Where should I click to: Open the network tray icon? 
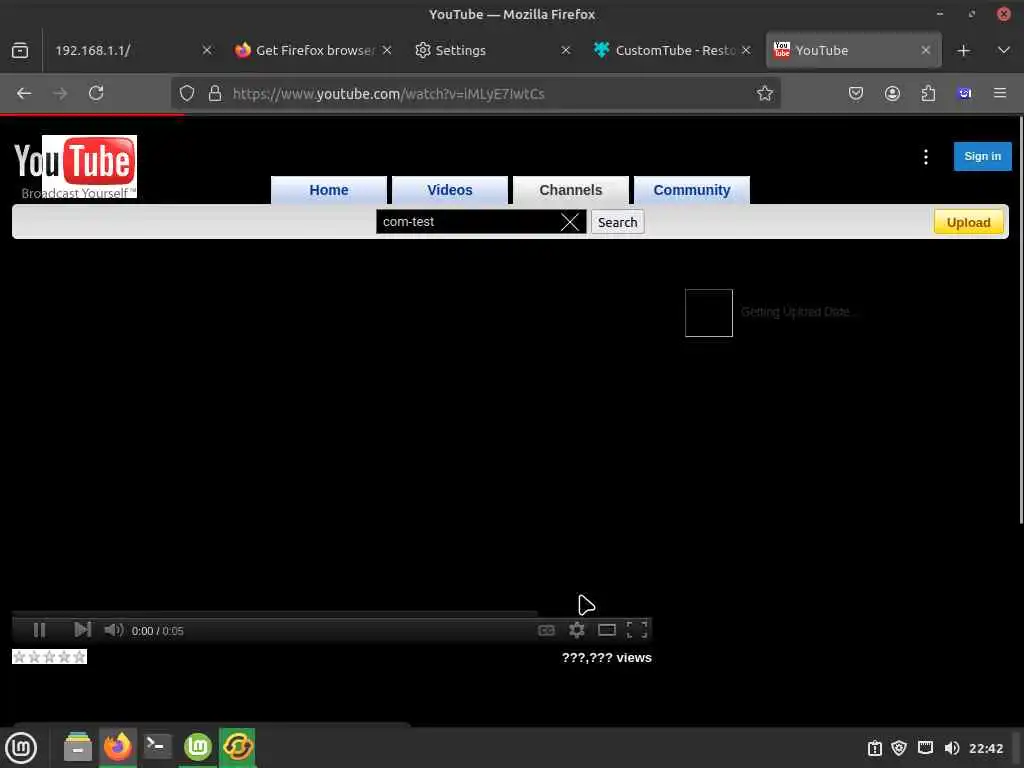pos(925,748)
